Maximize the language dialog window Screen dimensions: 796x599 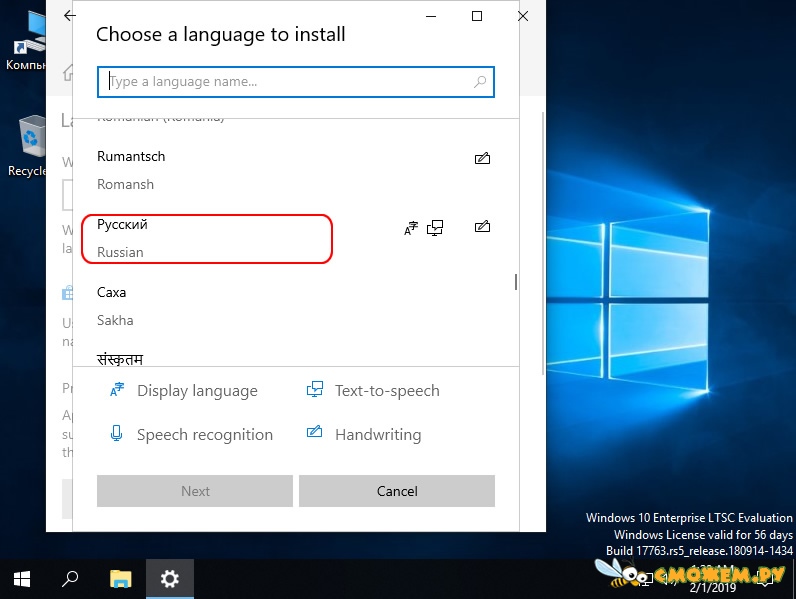click(x=477, y=16)
